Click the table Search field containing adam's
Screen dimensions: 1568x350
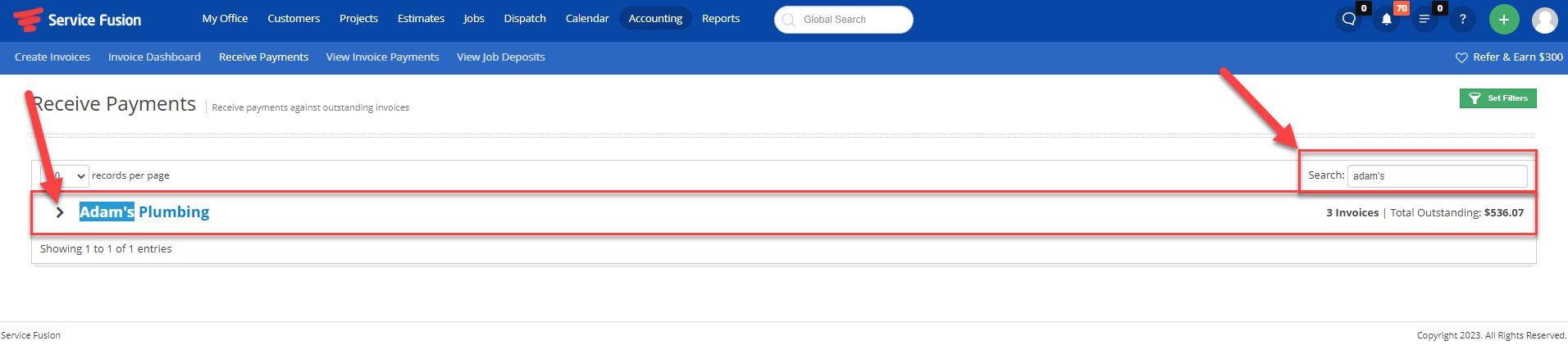[x=1437, y=175]
